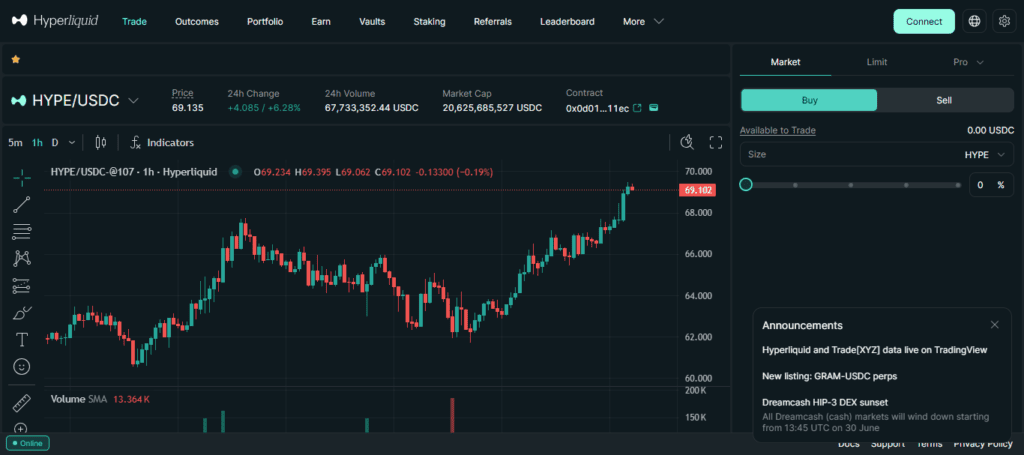Open the Outcomes page
The image size is (1024, 455).
(x=197, y=22)
